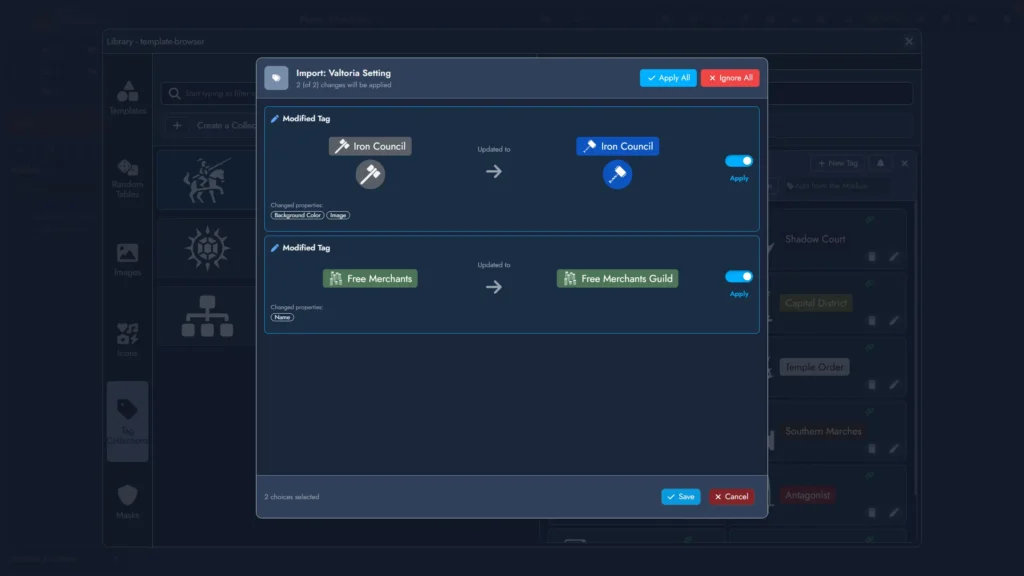Click the Image changed property chip
Screen dimensions: 1024x576
click(338, 215)
